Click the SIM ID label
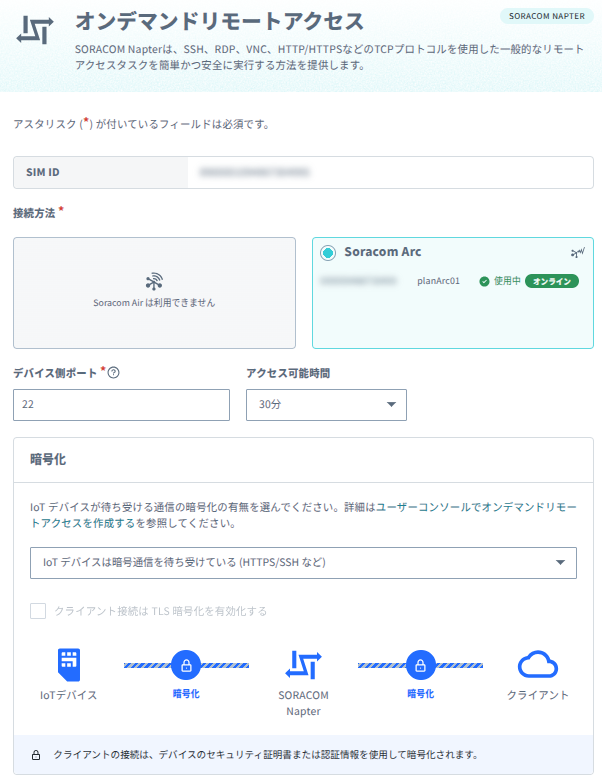 pos(42,172)
